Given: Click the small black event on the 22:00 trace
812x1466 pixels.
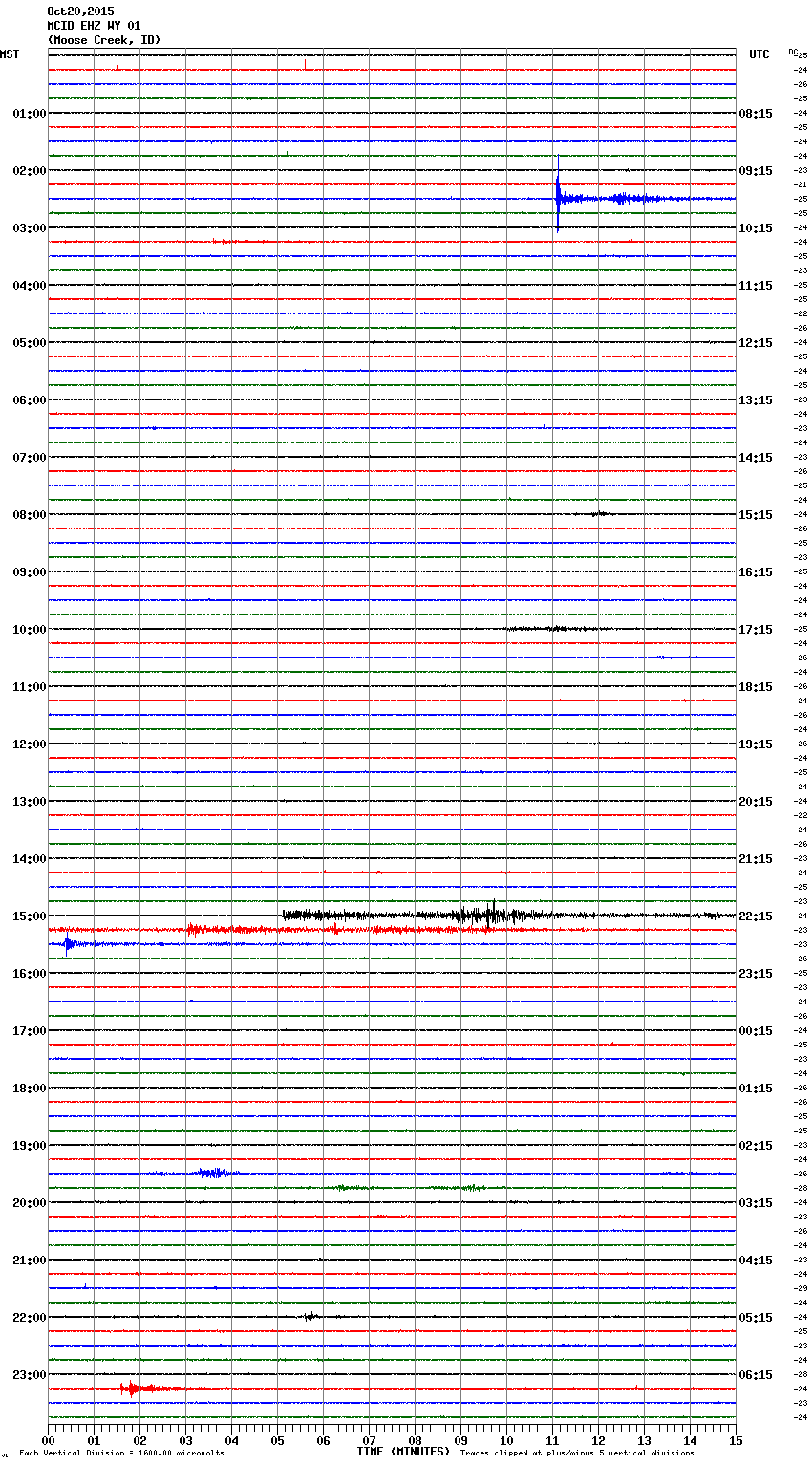Looking at the screenshot, I should point(310,1317).
